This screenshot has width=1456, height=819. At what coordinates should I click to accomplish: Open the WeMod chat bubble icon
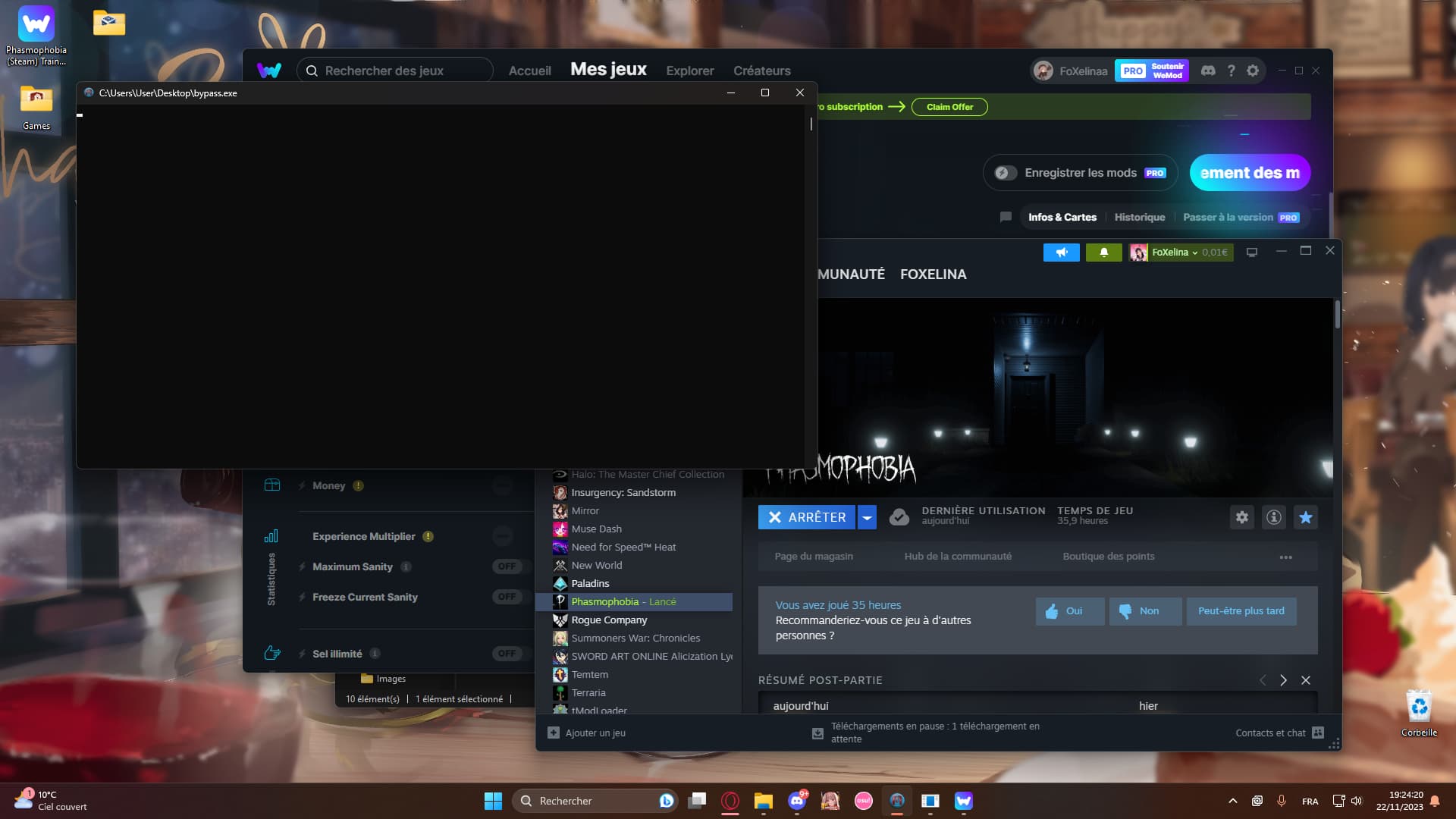pyautogui.click(x=1006, y=217)
